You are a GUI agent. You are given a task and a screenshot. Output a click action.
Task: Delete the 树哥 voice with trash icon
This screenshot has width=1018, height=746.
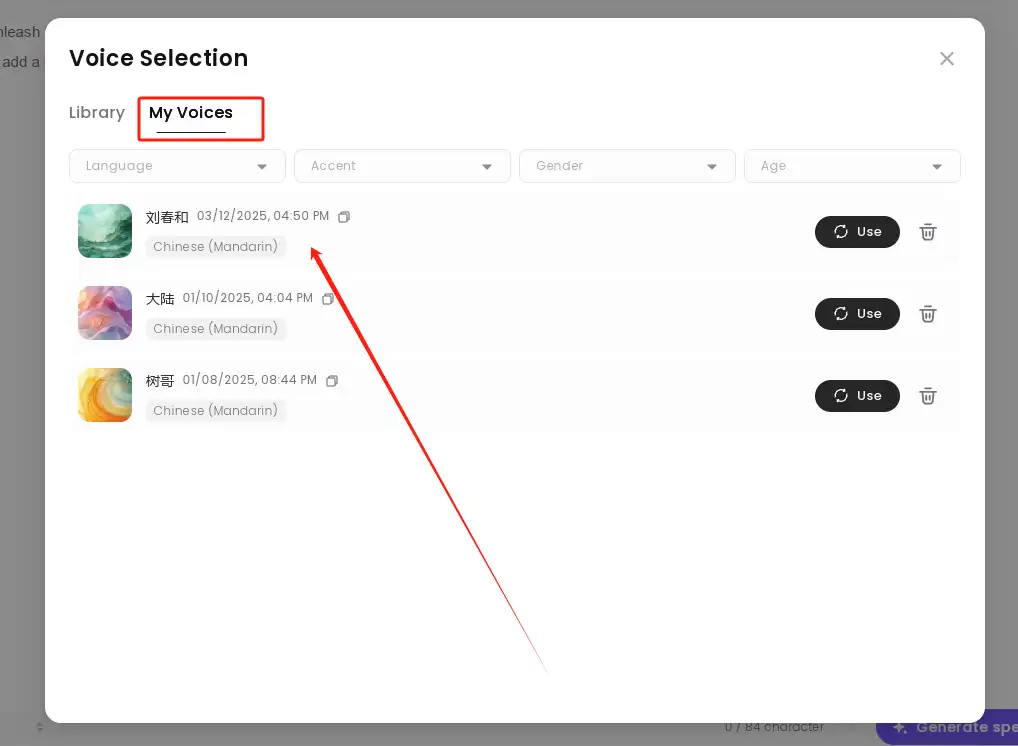click(x=928, y=396)
